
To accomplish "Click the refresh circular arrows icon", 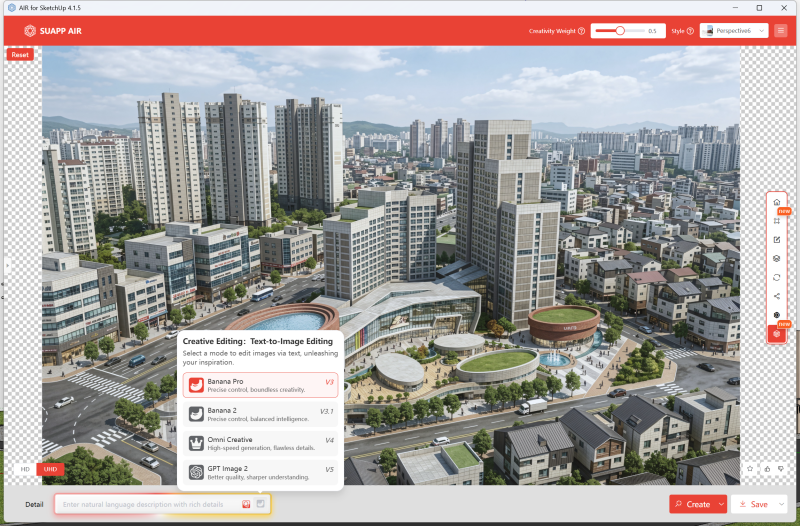I will point(777,278).
